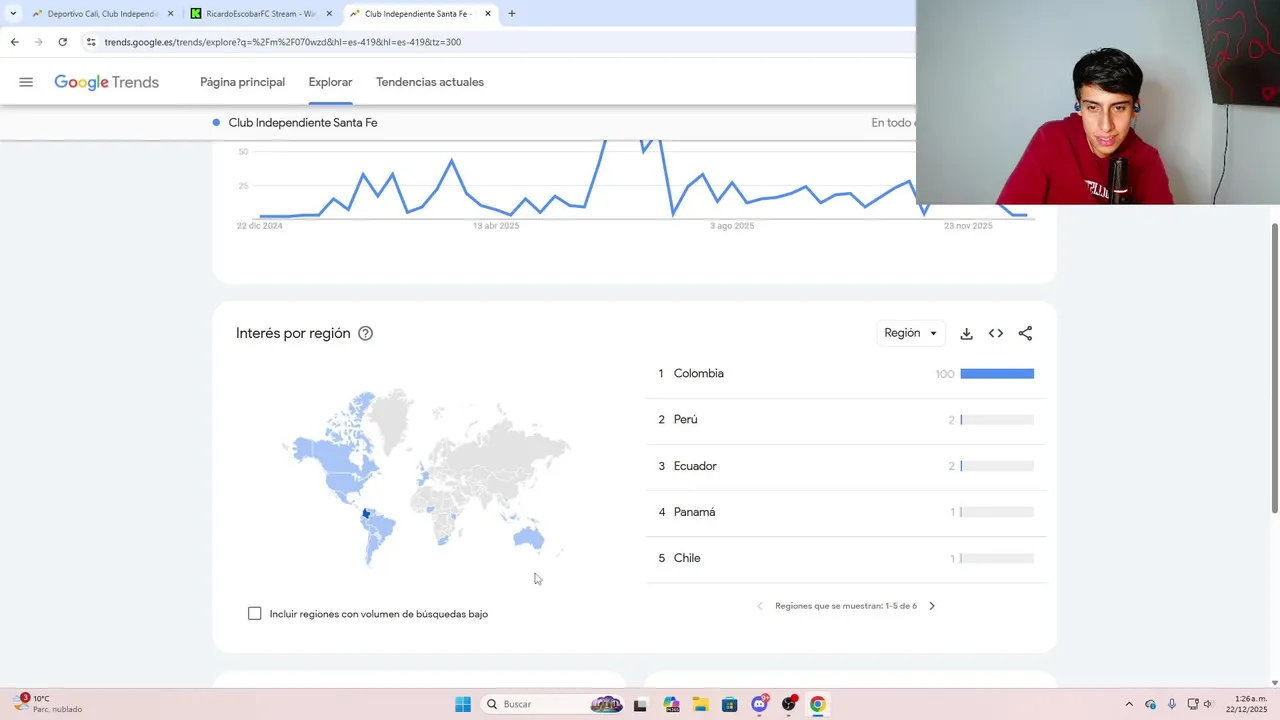Enable Incluir regiones con volumen de búsquedas bajo
Image resolution: width=1280 pixels, height=720 pixels.
(x=255, y=613)
